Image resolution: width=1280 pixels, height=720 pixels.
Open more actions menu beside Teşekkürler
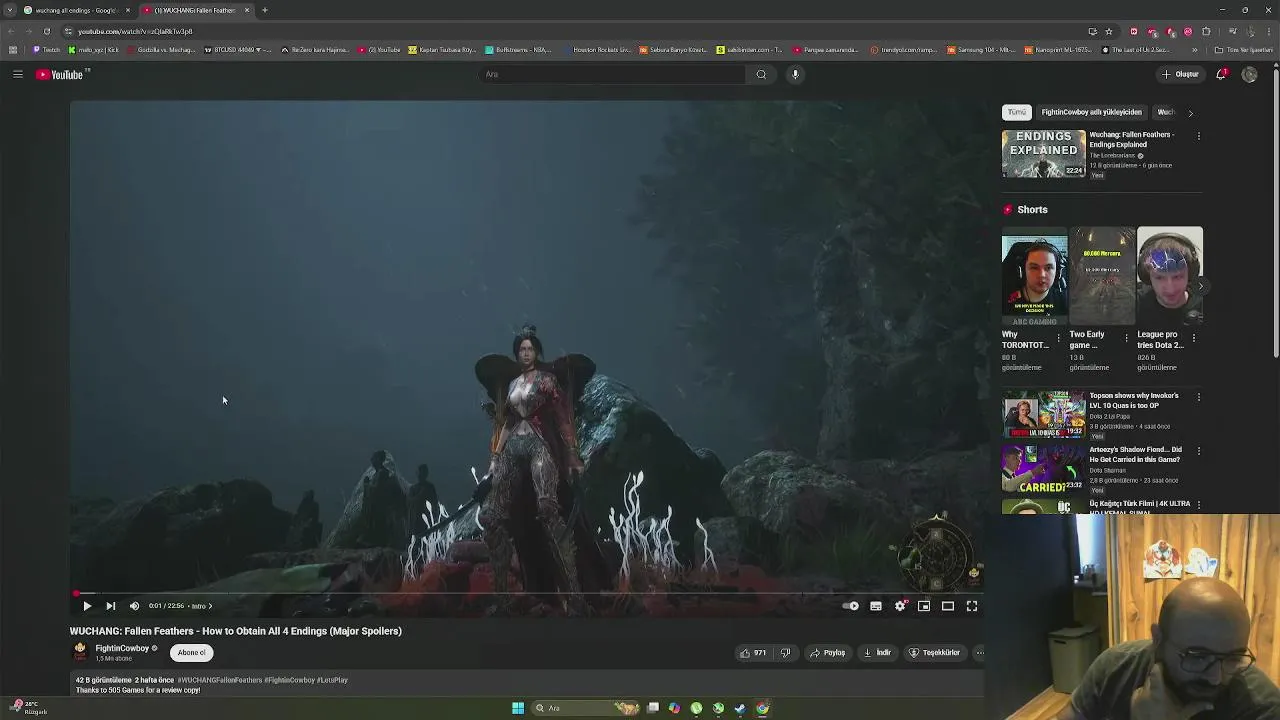(980, 653)
